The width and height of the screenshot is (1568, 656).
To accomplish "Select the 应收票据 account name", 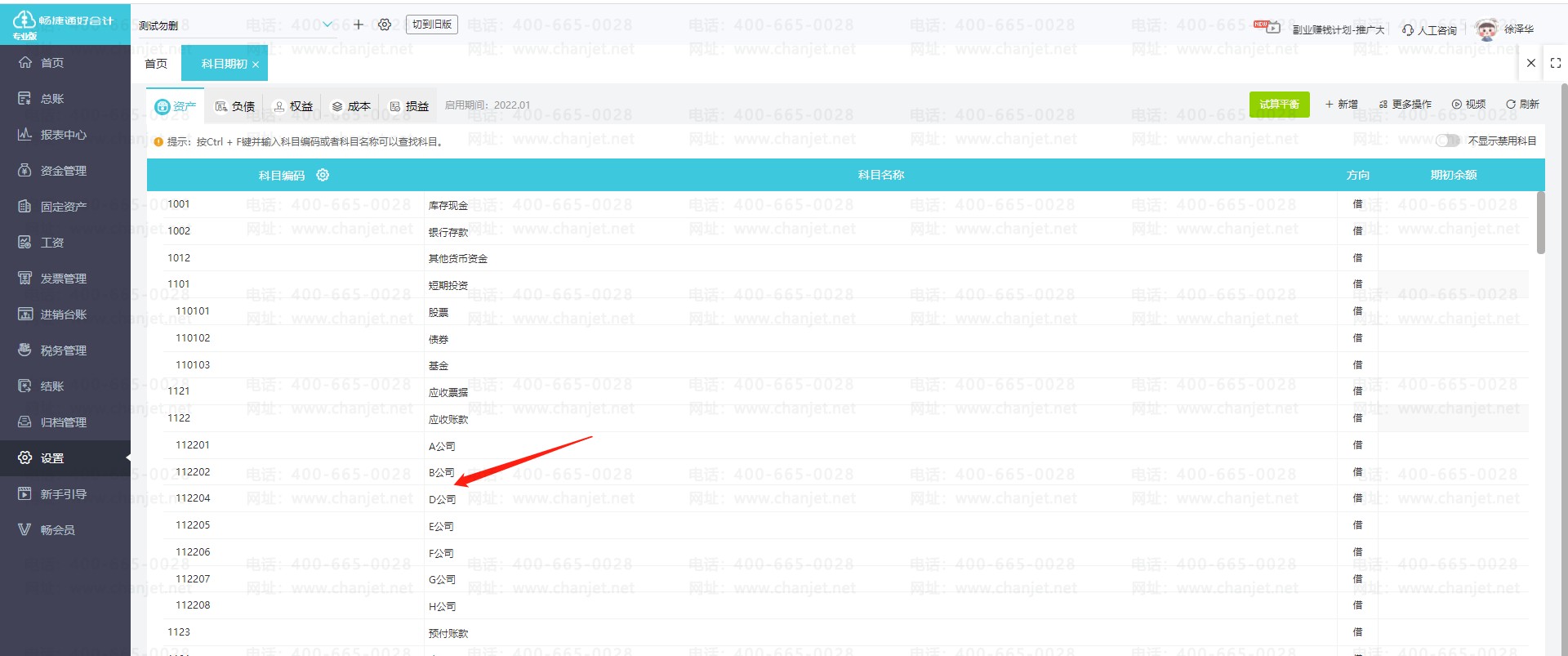I will [448, 393].
